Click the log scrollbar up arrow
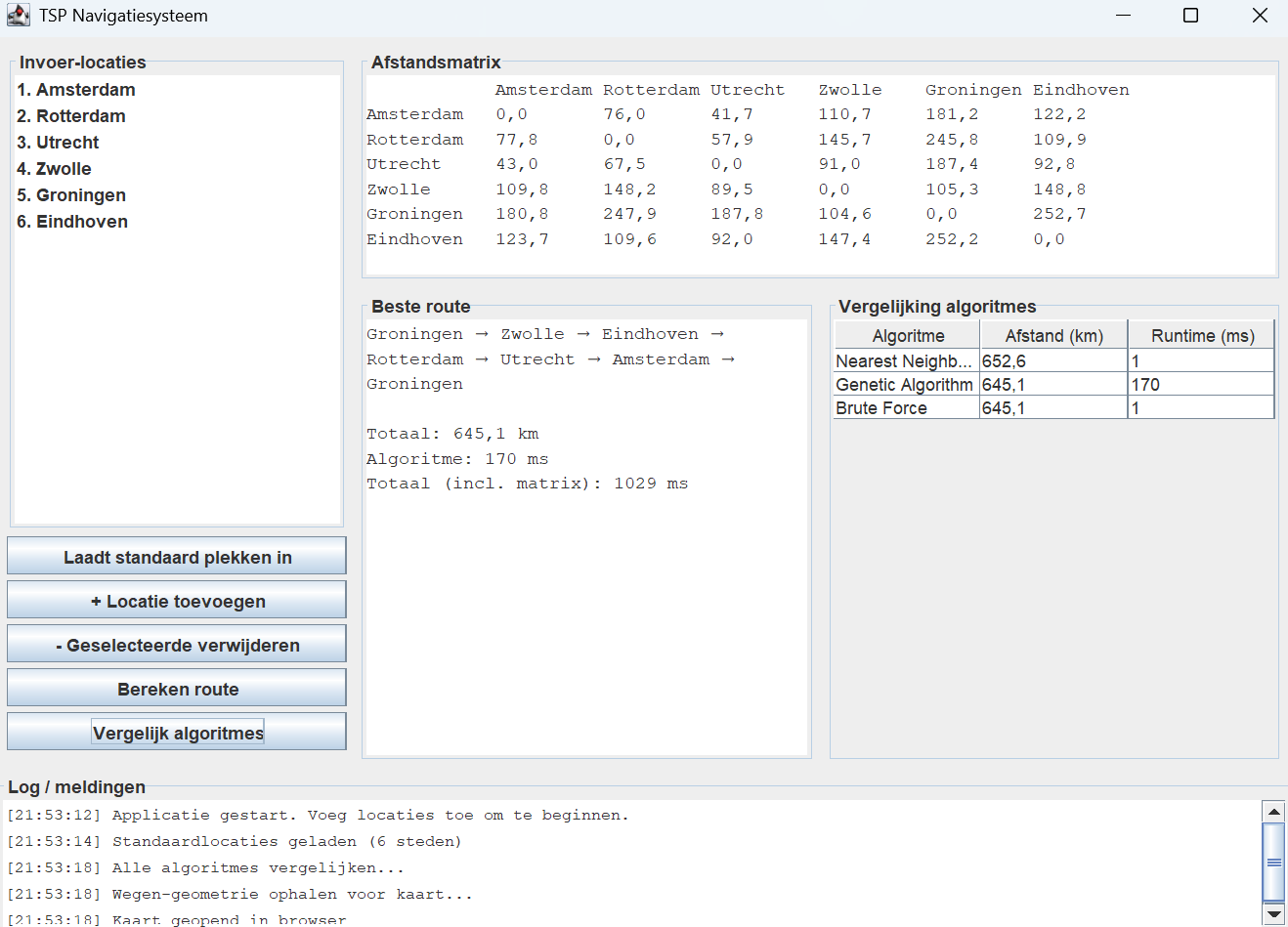Screen dimensions: 1288x927 click(1273, 812)
